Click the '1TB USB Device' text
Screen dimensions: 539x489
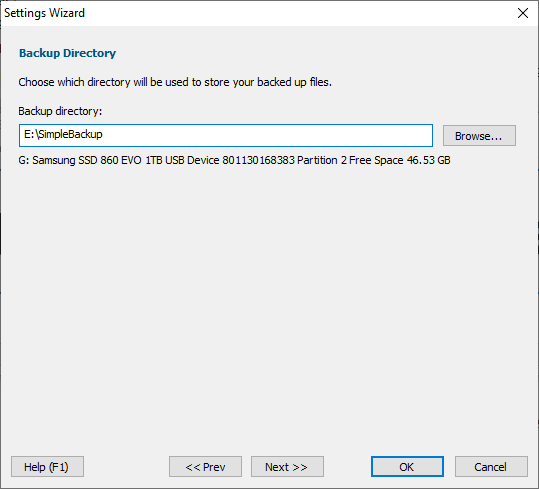[182, 160]
